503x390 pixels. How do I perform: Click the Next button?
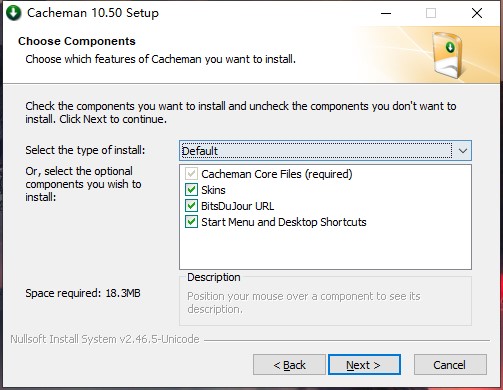pos(364,365)
